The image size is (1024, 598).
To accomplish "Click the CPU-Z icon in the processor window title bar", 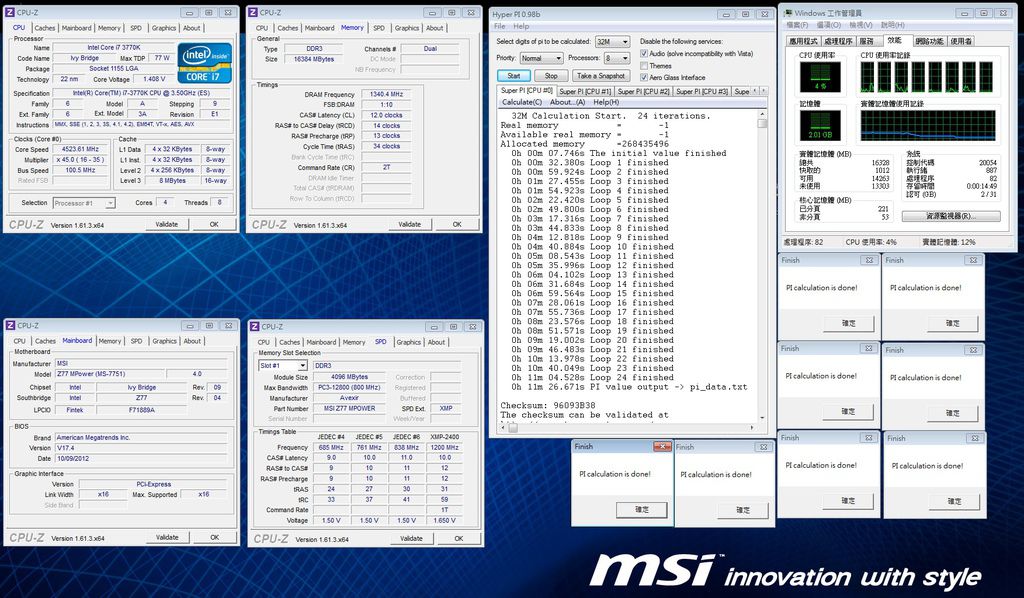I will [x=10, y=12].
